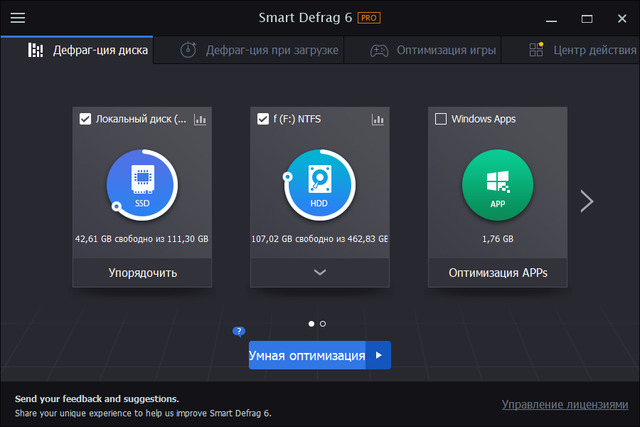Viewport: 640px width, 427px height.
Task: Open Умная оптимизация dropdown arrow
Action: click(x=378, y=355)
